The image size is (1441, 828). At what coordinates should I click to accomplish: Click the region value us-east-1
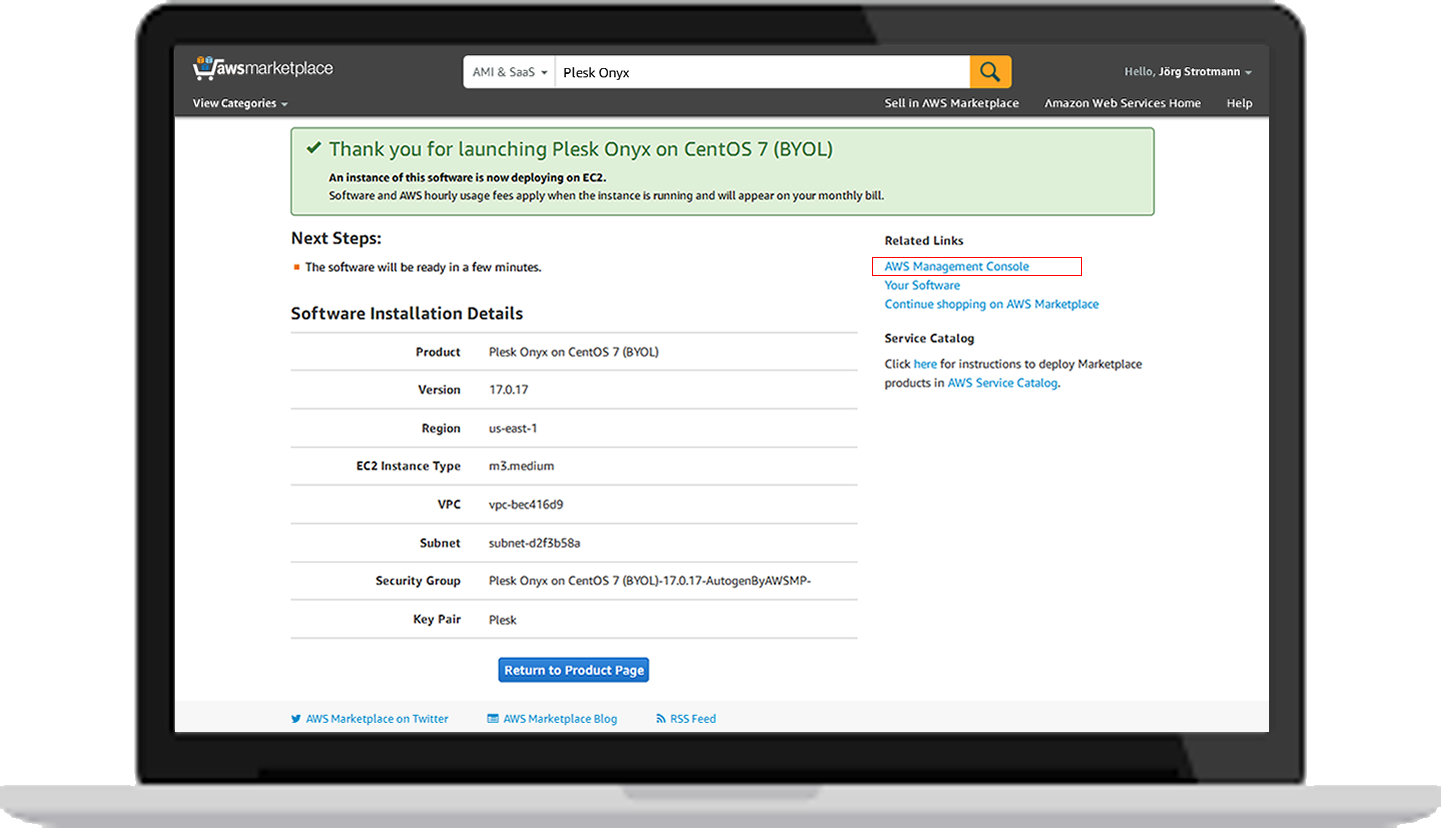tap(513, 428)
